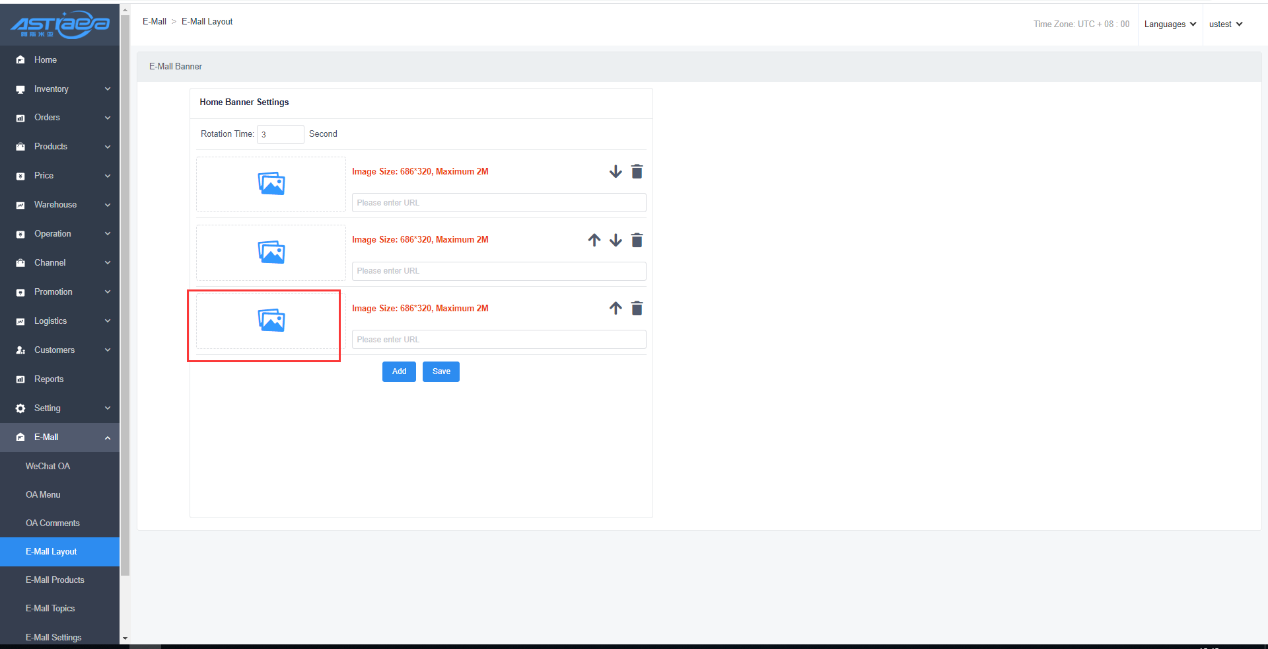Delete the second banner row
Screen dimensions: 1268x649
[x=637, y=240]
